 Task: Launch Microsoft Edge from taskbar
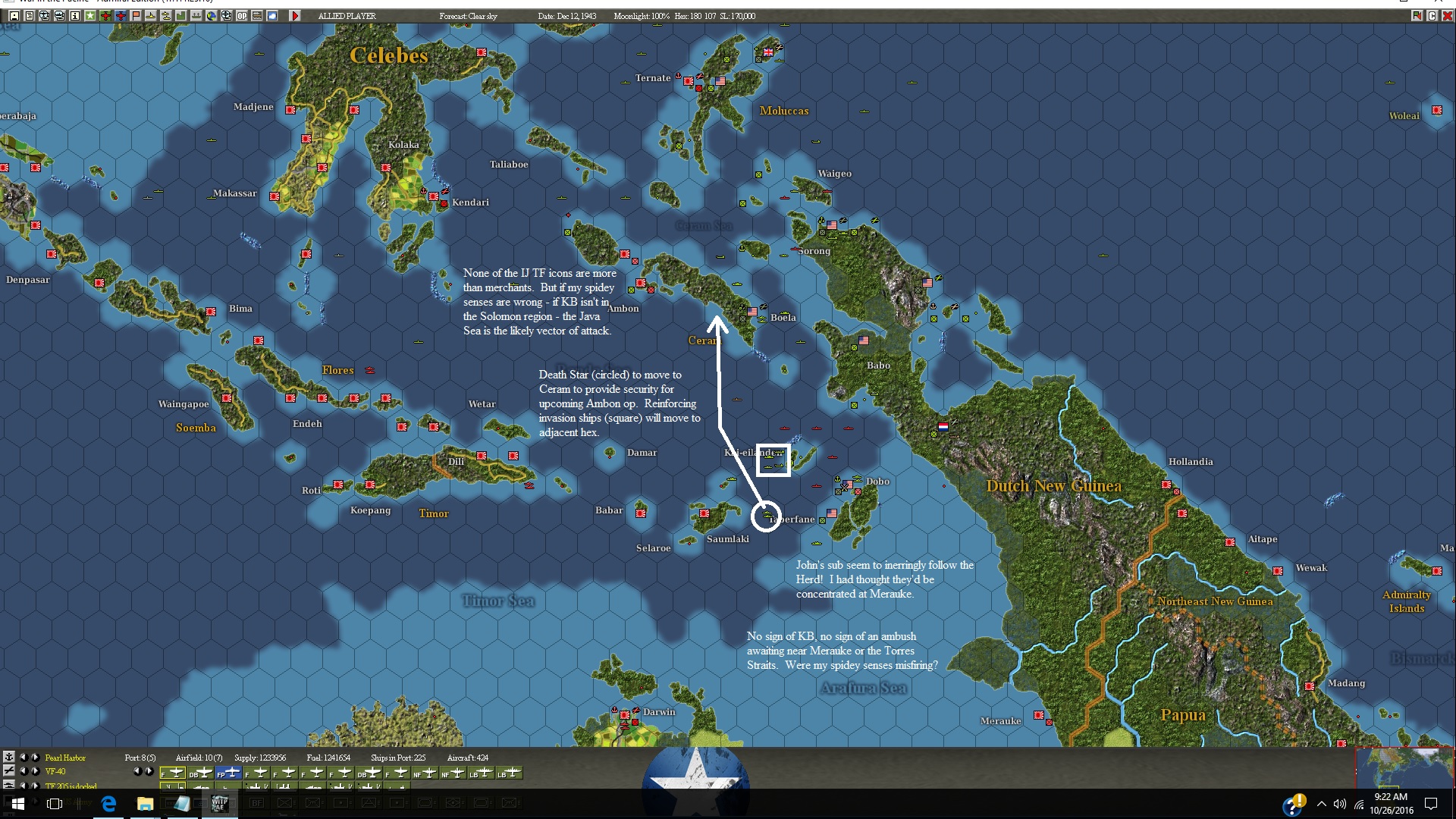coord(109,804)
